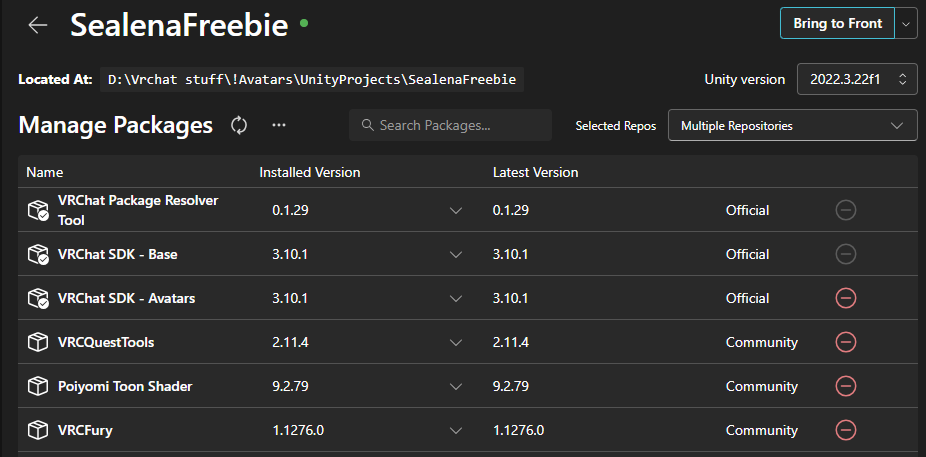Open the Manage Packages more options menu
Screen dimensions: 926x457
pyautogui.click(x=279, y=125)
